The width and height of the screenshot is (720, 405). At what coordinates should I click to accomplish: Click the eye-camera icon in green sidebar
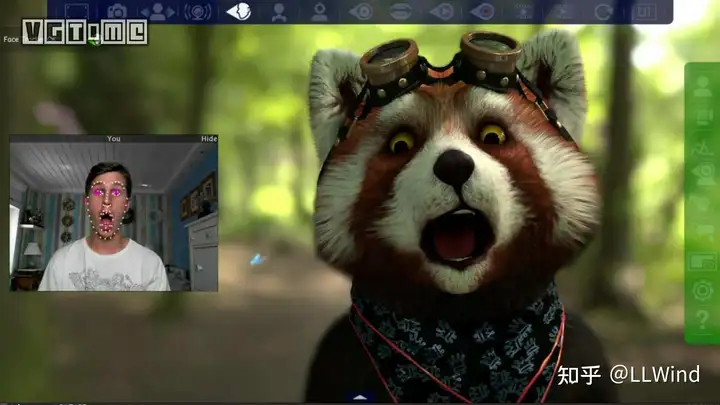(x=703, y=174)
